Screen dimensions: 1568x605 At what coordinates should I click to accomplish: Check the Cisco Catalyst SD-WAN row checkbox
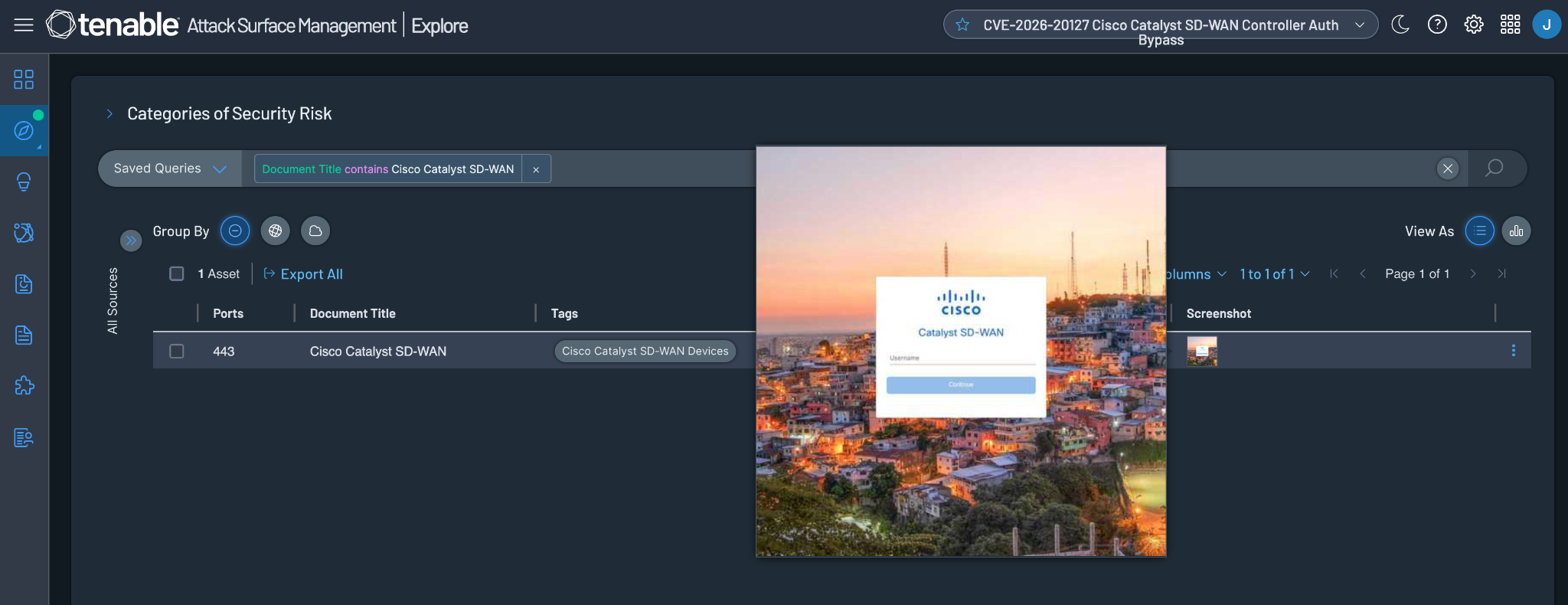coord(177,351)
